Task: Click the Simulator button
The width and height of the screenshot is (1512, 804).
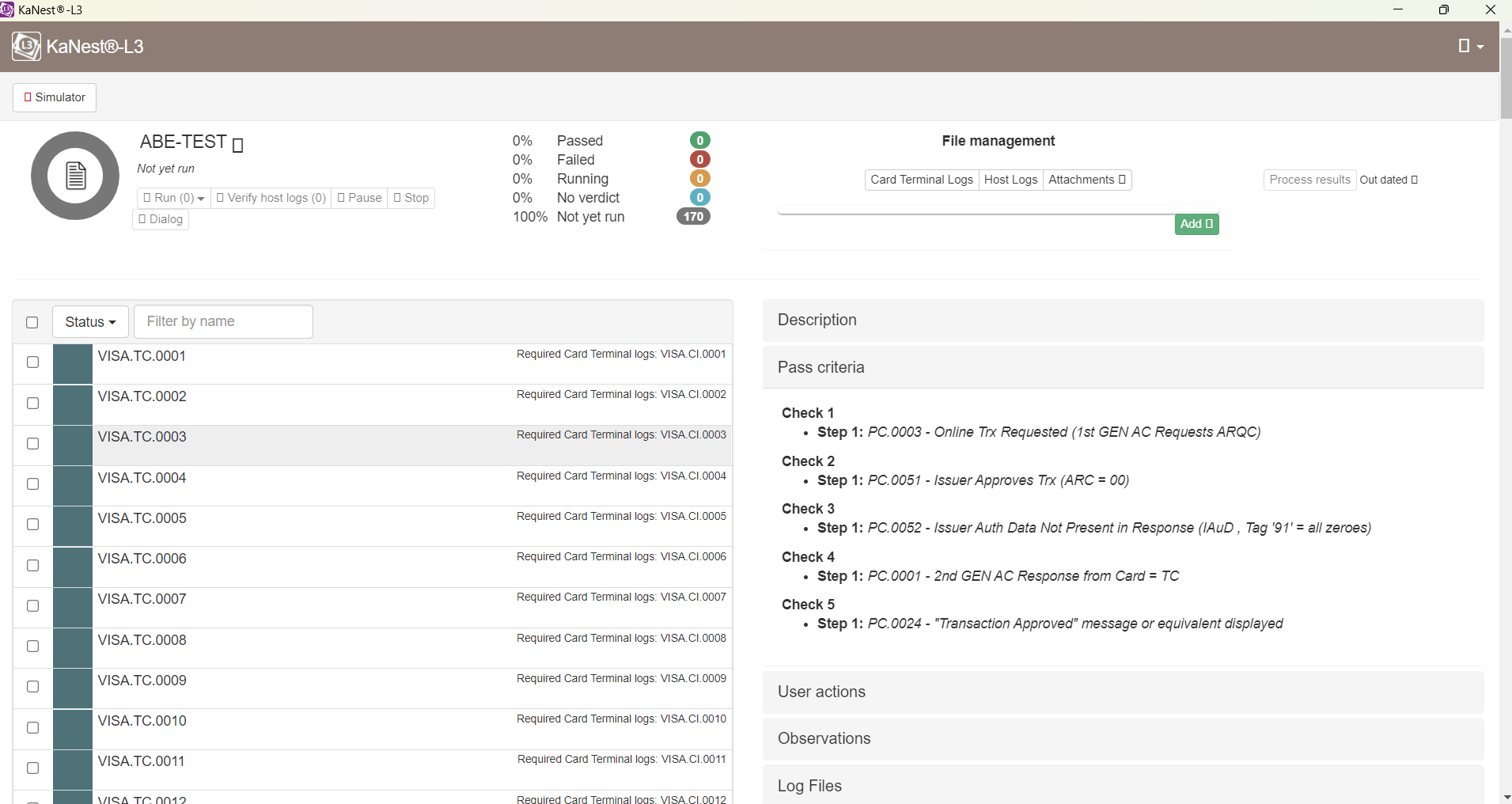Action: click(55, 97)
